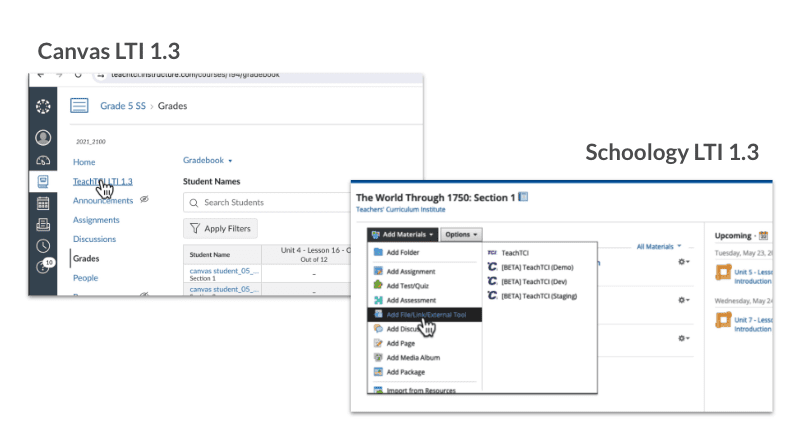Click the Apply Filters button
This screenshot has height=441, width=802.
[x=220, y=228]
